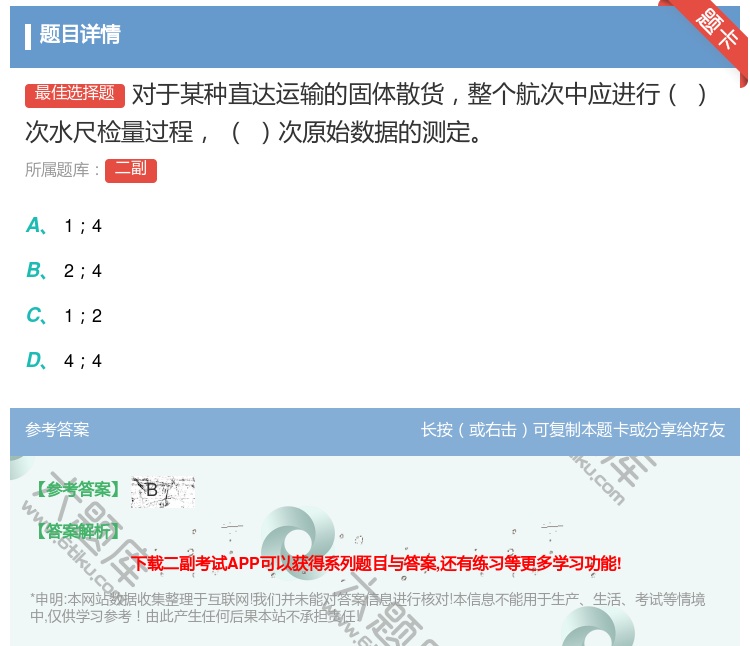750x646 pixels.
Task: Click the 【答案解析】 label
Action: pos(78,531)
